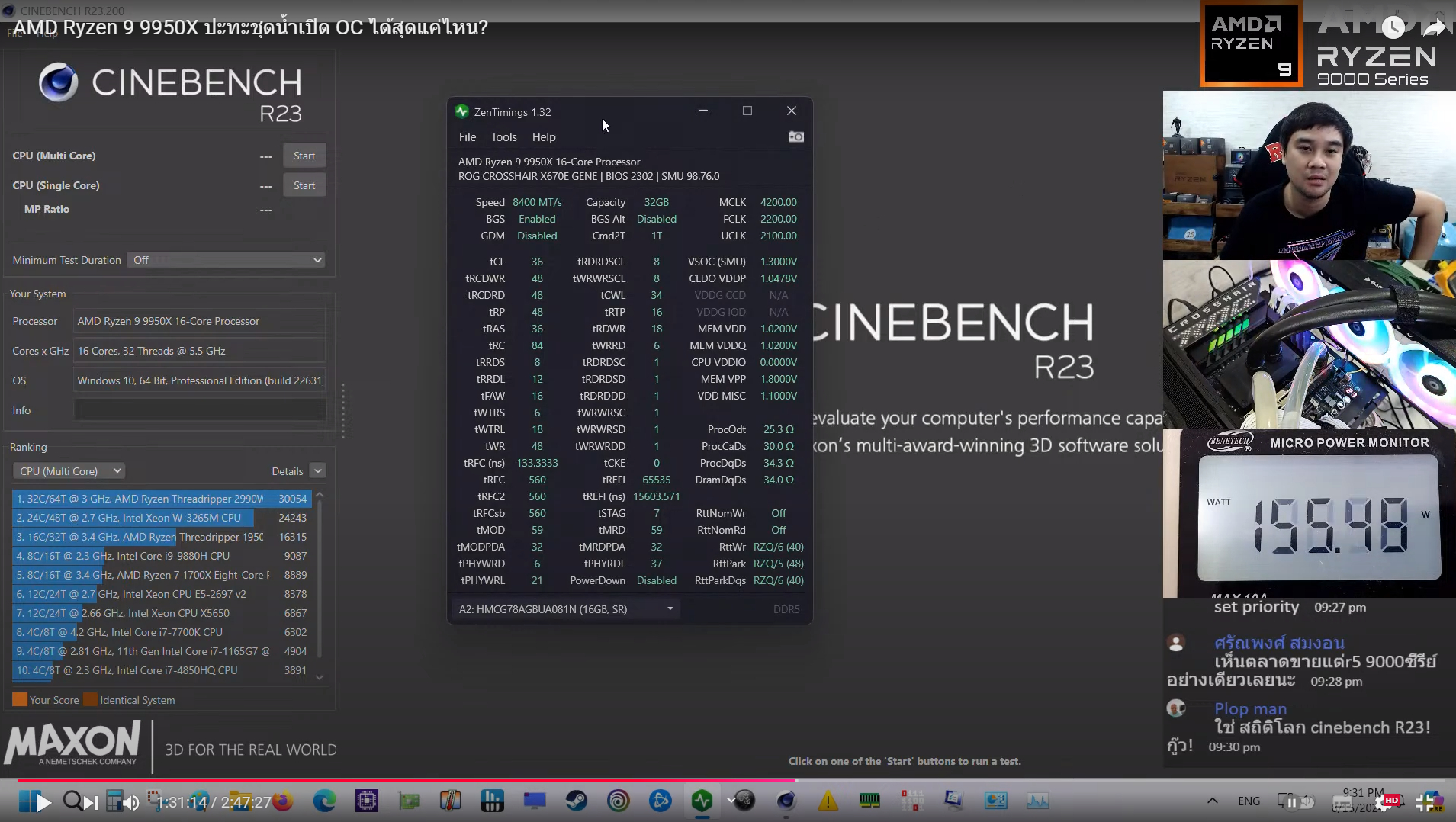1456x822 pixels.
Task: Select the Intel Core i7-7700K ranking entry
Action: point(162,632)
